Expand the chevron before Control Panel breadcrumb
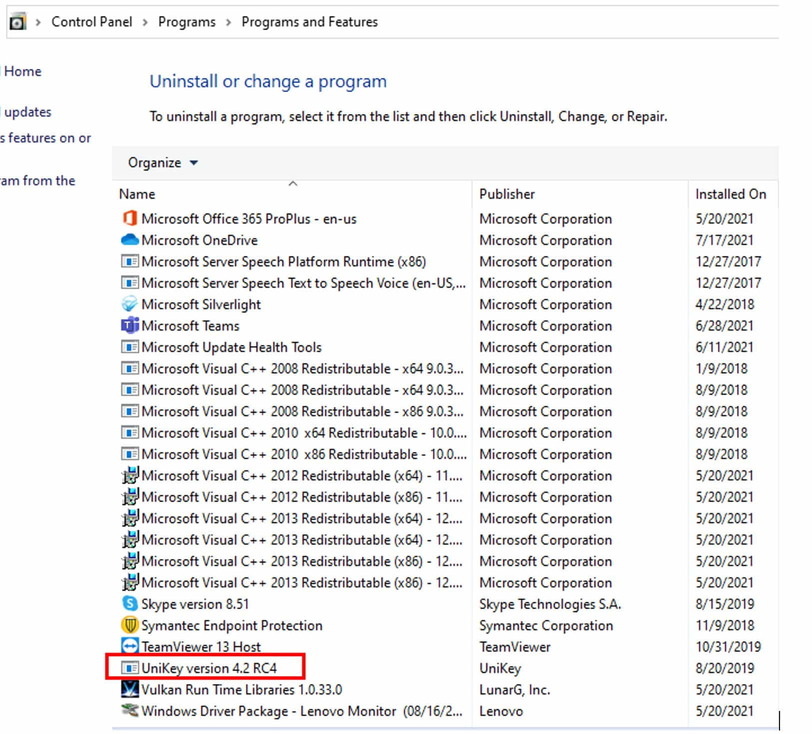 (38, 22)
